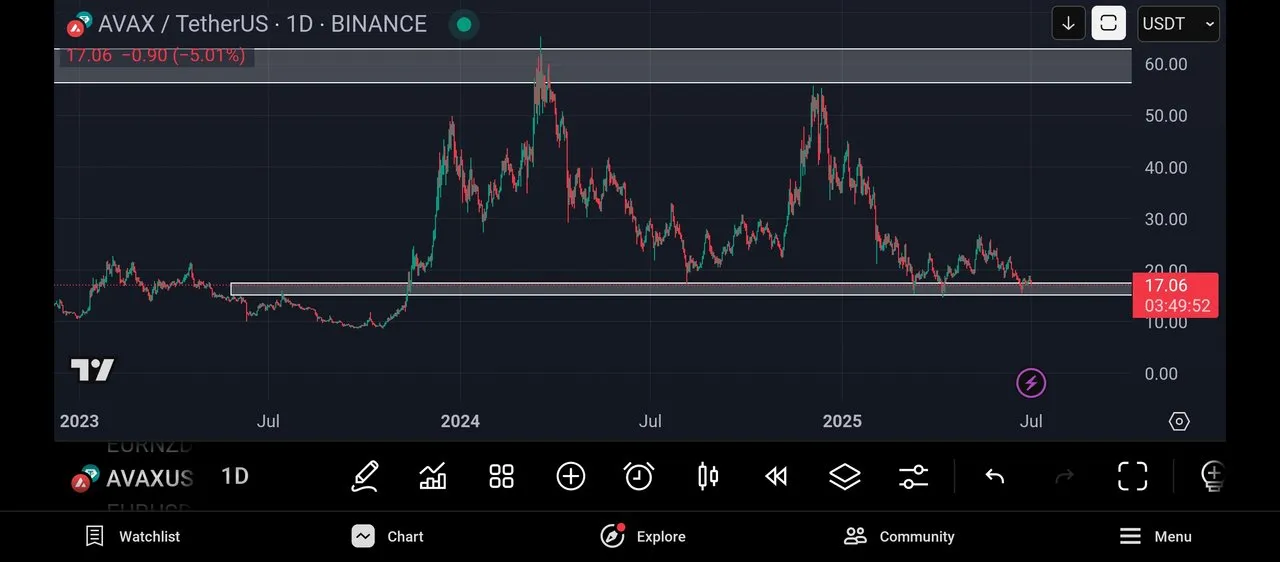Select the upper resistance zone rectangle
This screenshot has width=1280, height=562.
[593, 65]
